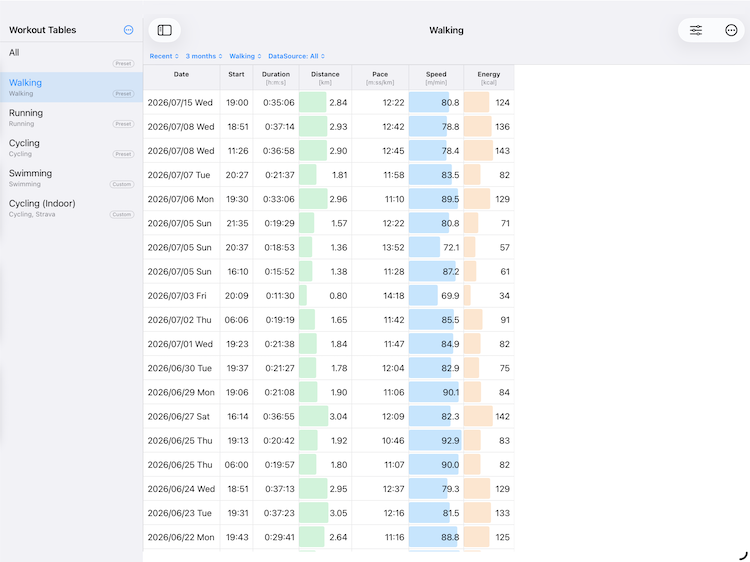Click the 2026/06/22 Mon date cell

click(x=181, y=537)
